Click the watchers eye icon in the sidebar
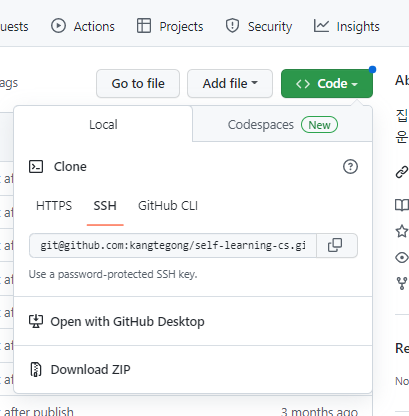This screenshot has height=416, width=409. (x=402, y=257)
